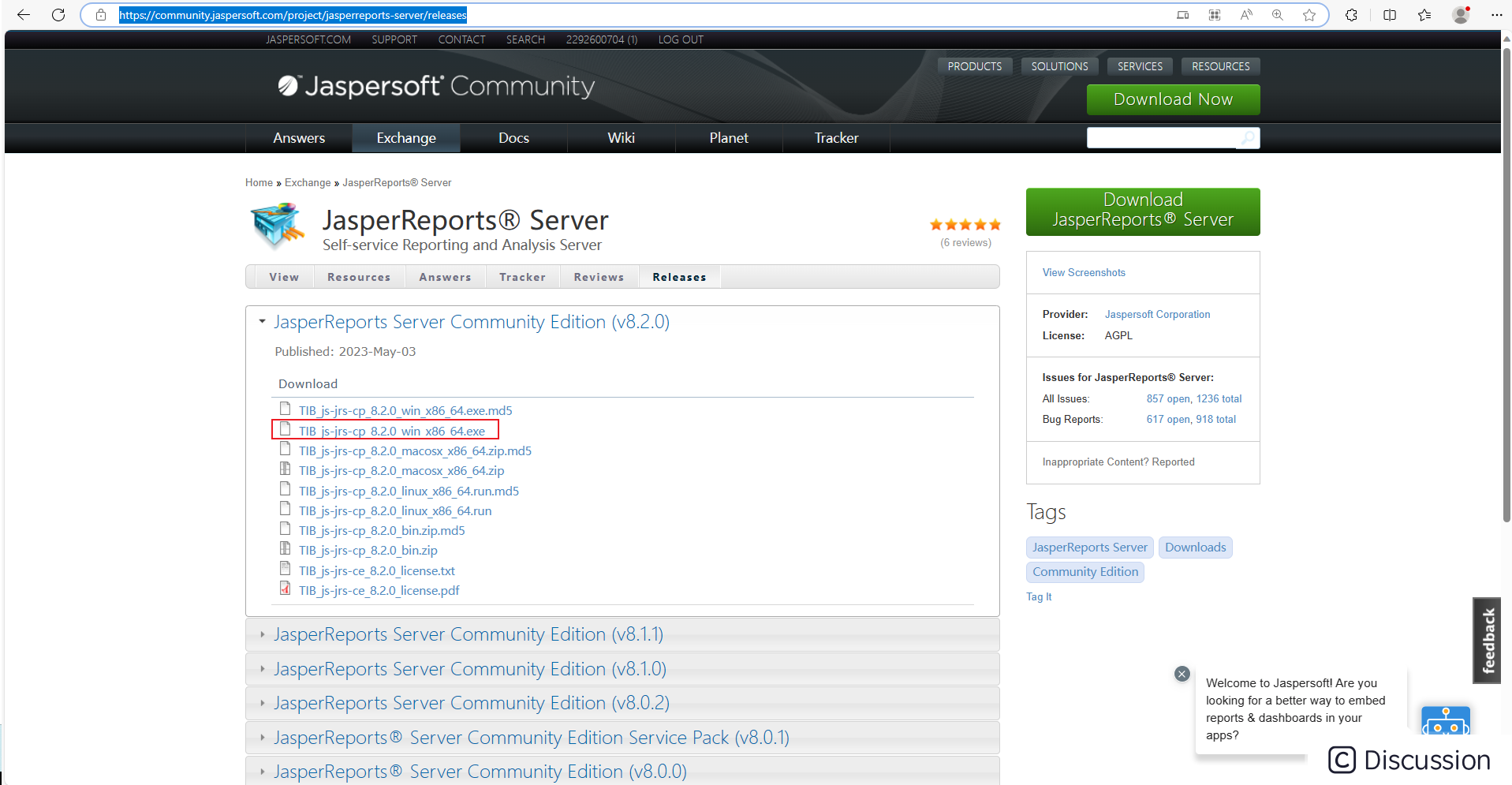The height and width of the screenshot is (785, 1512).
Task: Open the Wiki navigation menu item
Action: [621, 137]
